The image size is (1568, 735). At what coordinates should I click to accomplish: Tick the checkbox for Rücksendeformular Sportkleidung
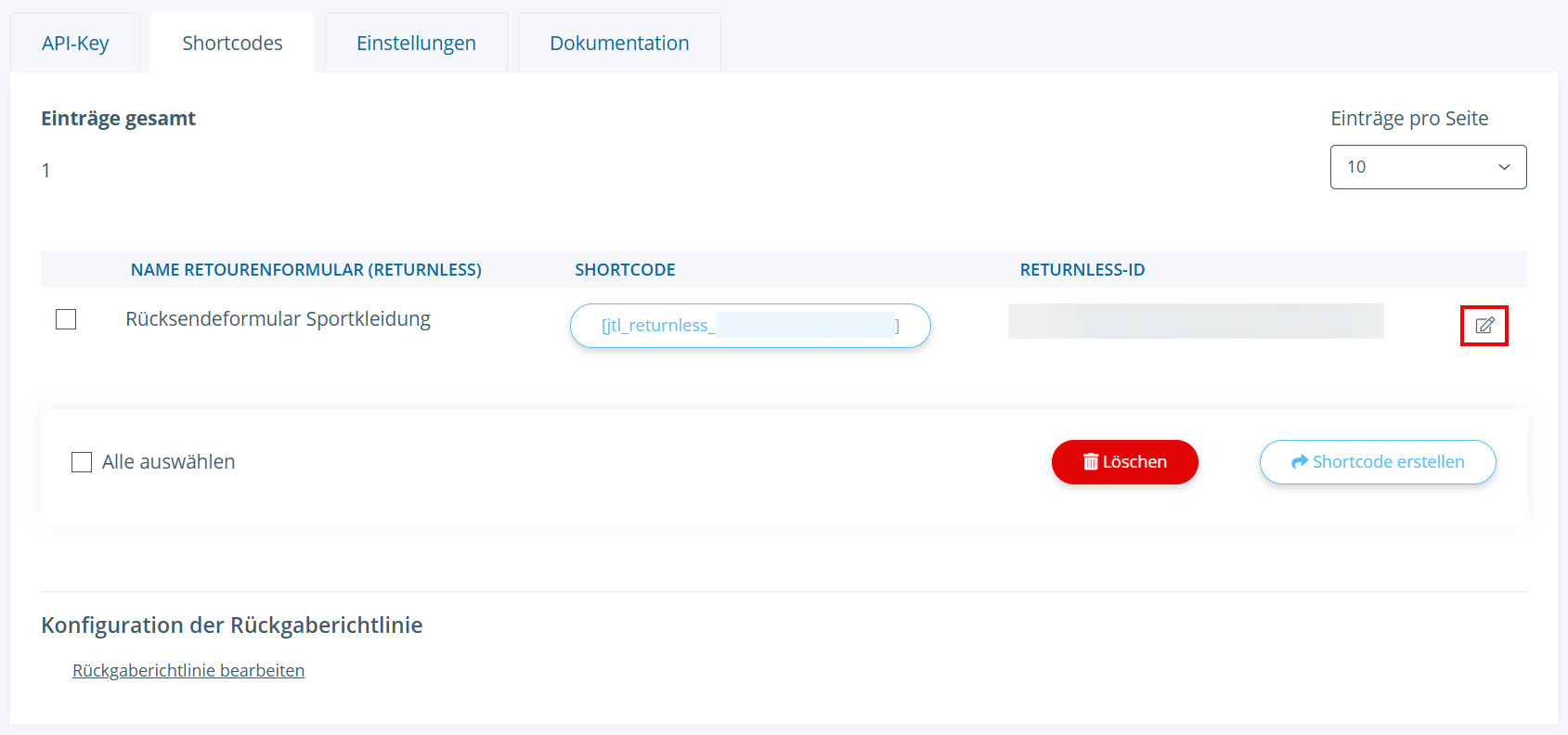tap(66, 319)
